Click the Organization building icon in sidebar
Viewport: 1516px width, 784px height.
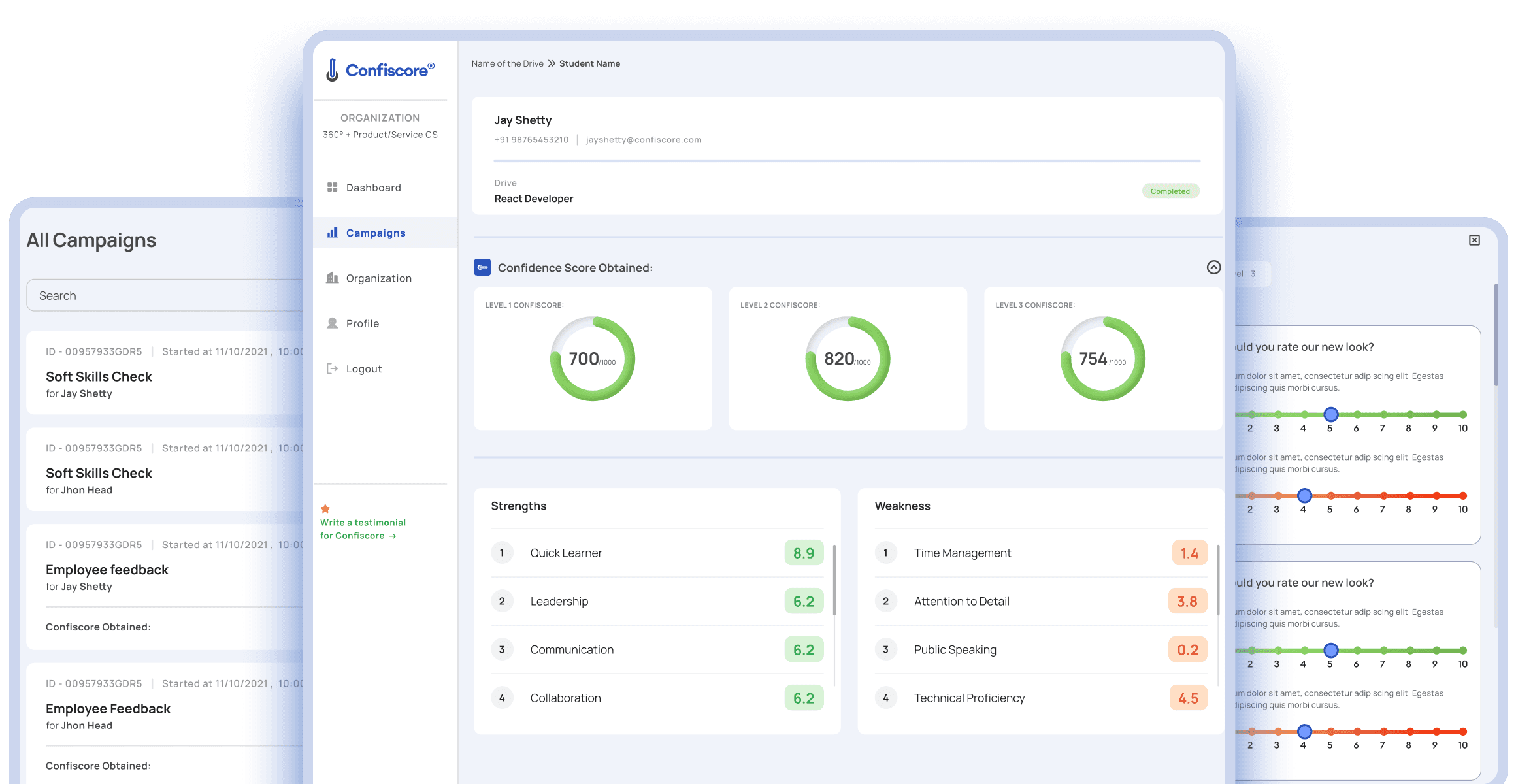(333, 278)
